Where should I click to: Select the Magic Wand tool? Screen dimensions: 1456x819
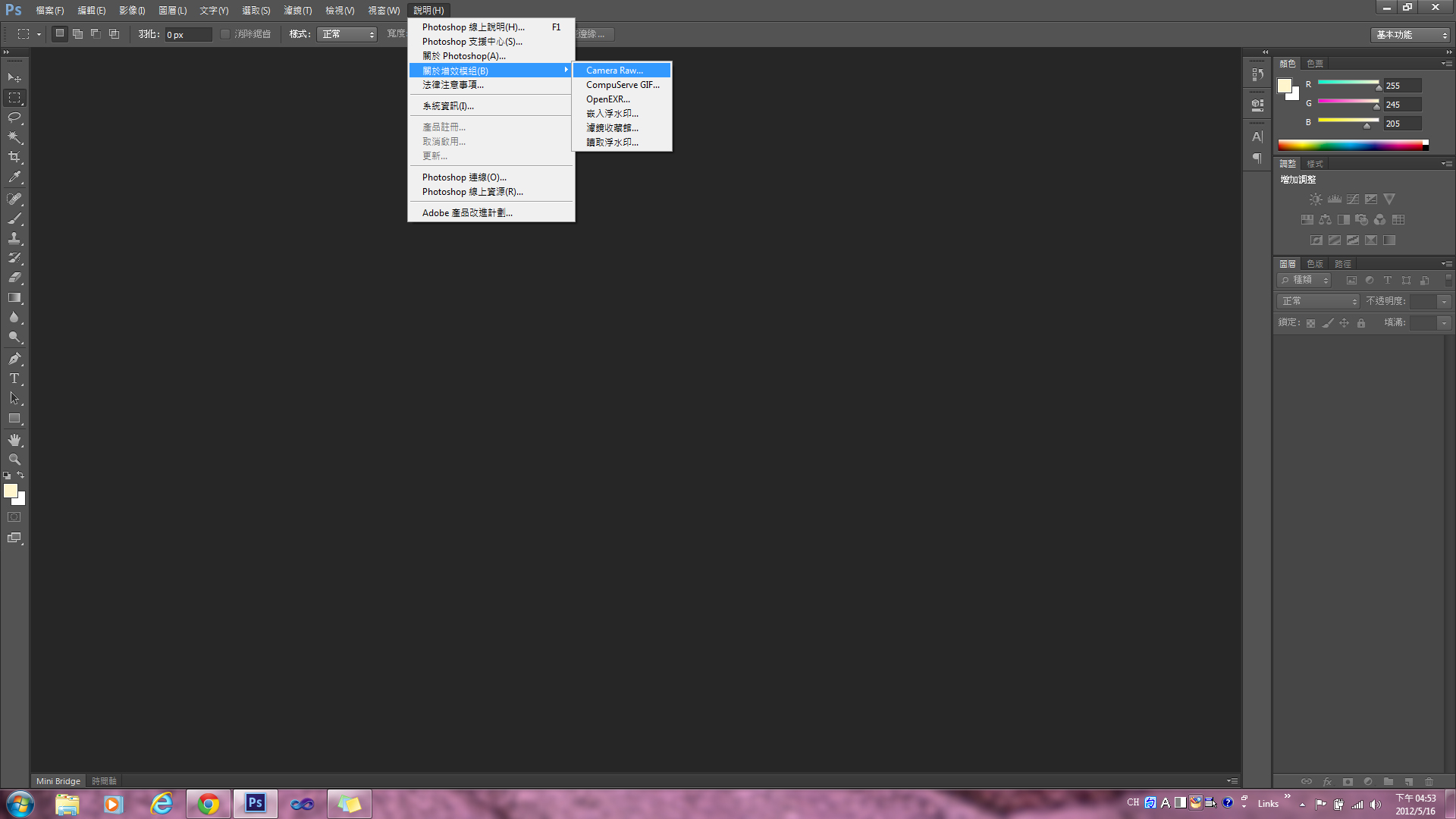14,137
